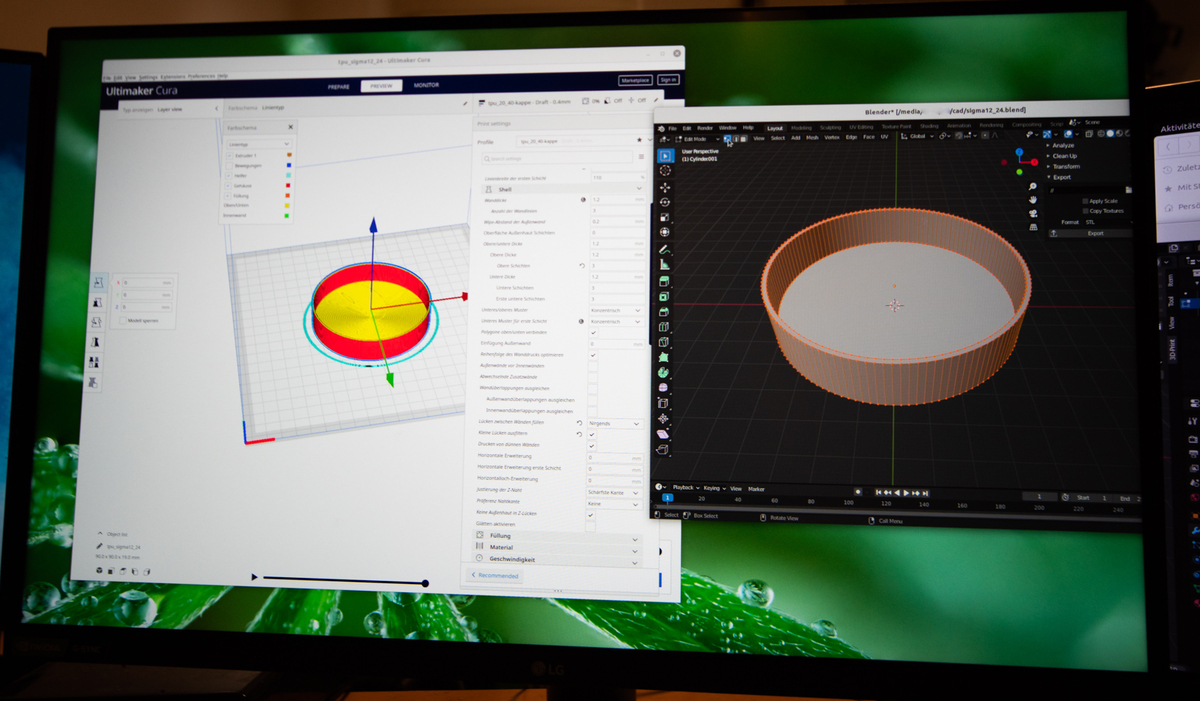
Task: Click the Blender viewport pan hand icon
Action: click(1033, 199)
